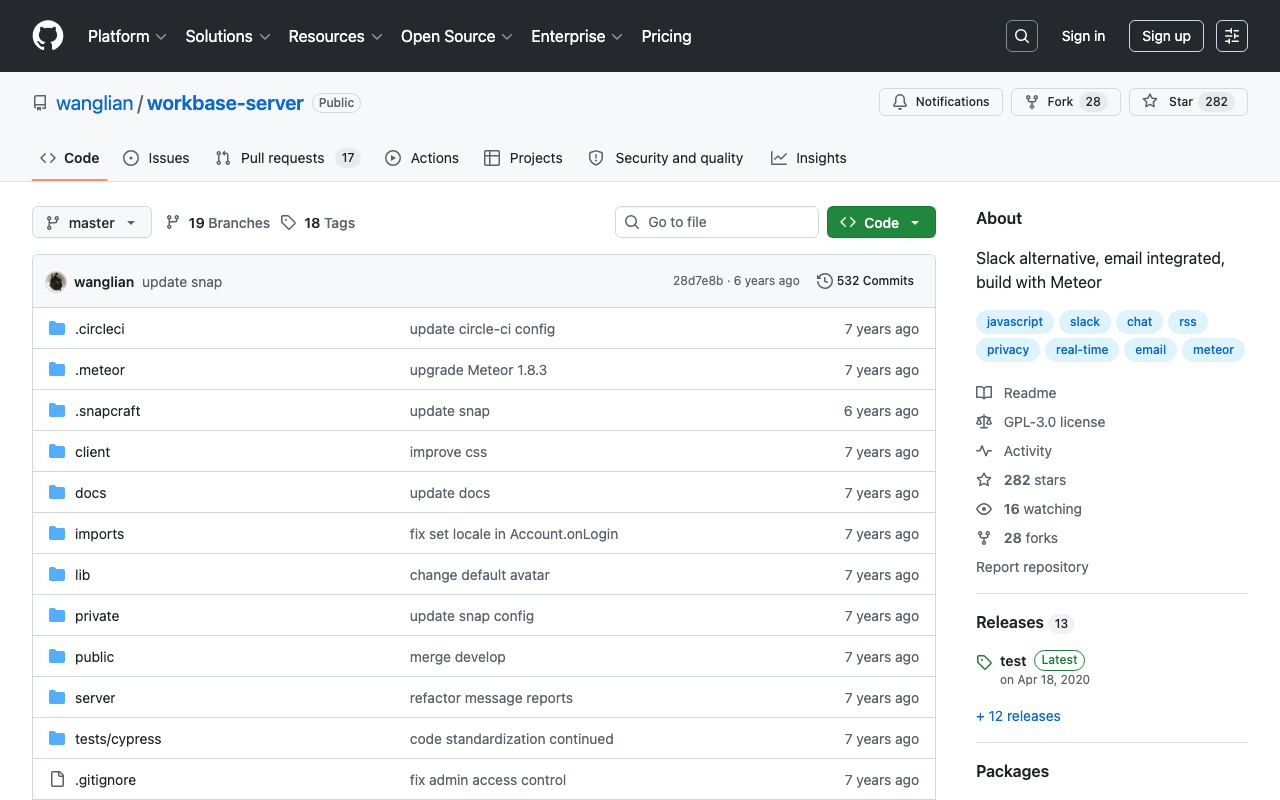Select the javascript topic tag
The width and height of the screenshot is (1280, 800).
(x=1015, y=322)
